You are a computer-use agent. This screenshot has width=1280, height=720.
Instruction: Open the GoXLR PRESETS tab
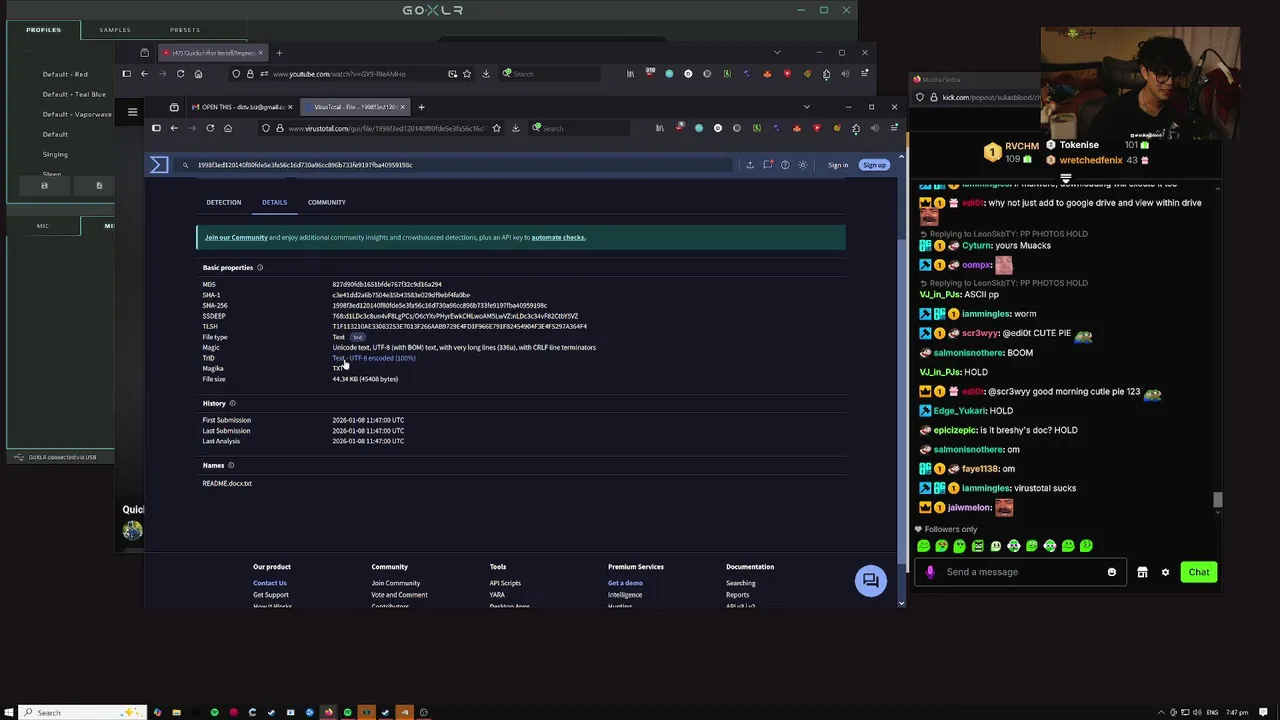pos(185,30)
